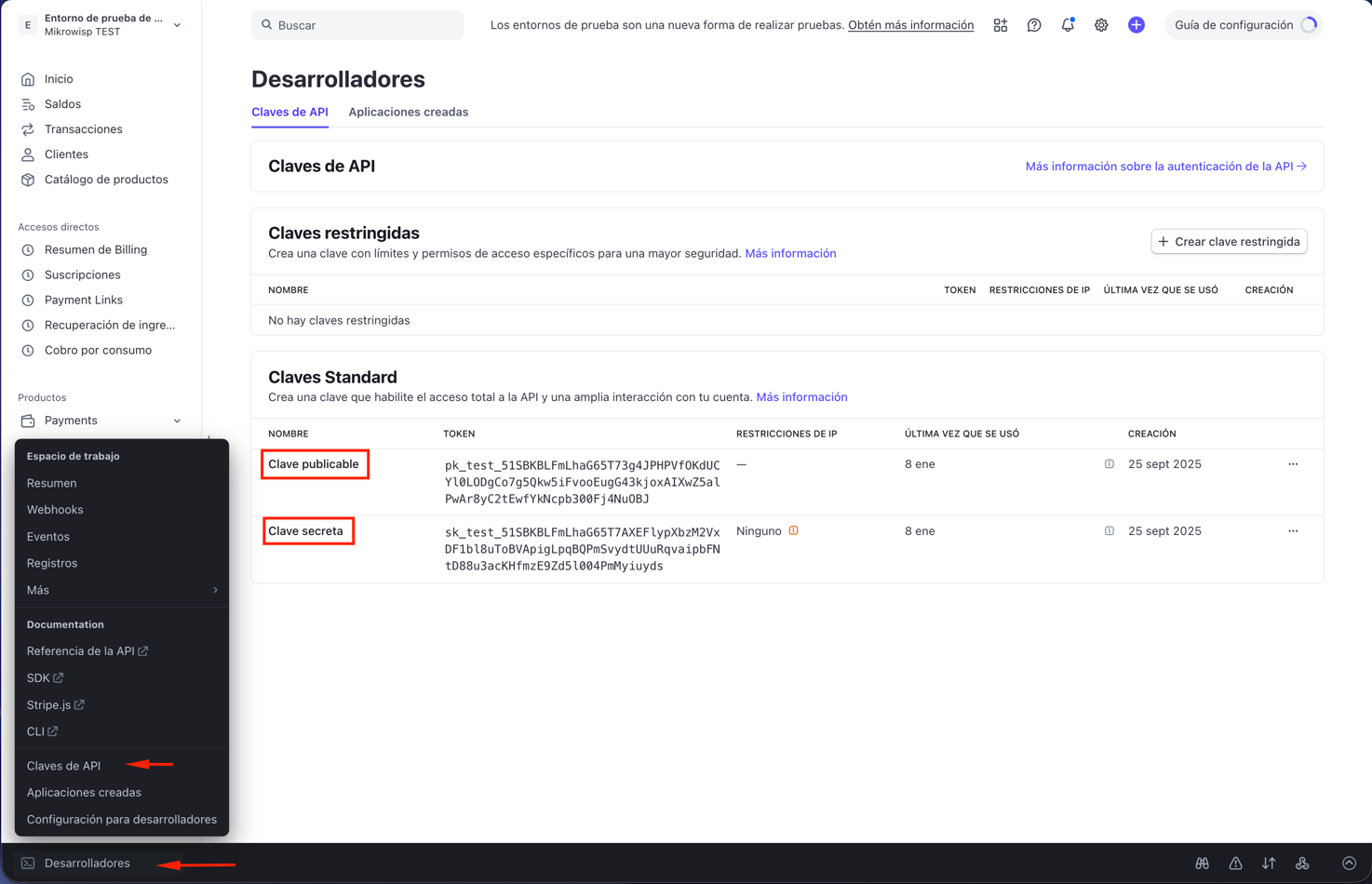
Task: Click the webhooks icon in bottom bar
Action: tap(1302, 864)
